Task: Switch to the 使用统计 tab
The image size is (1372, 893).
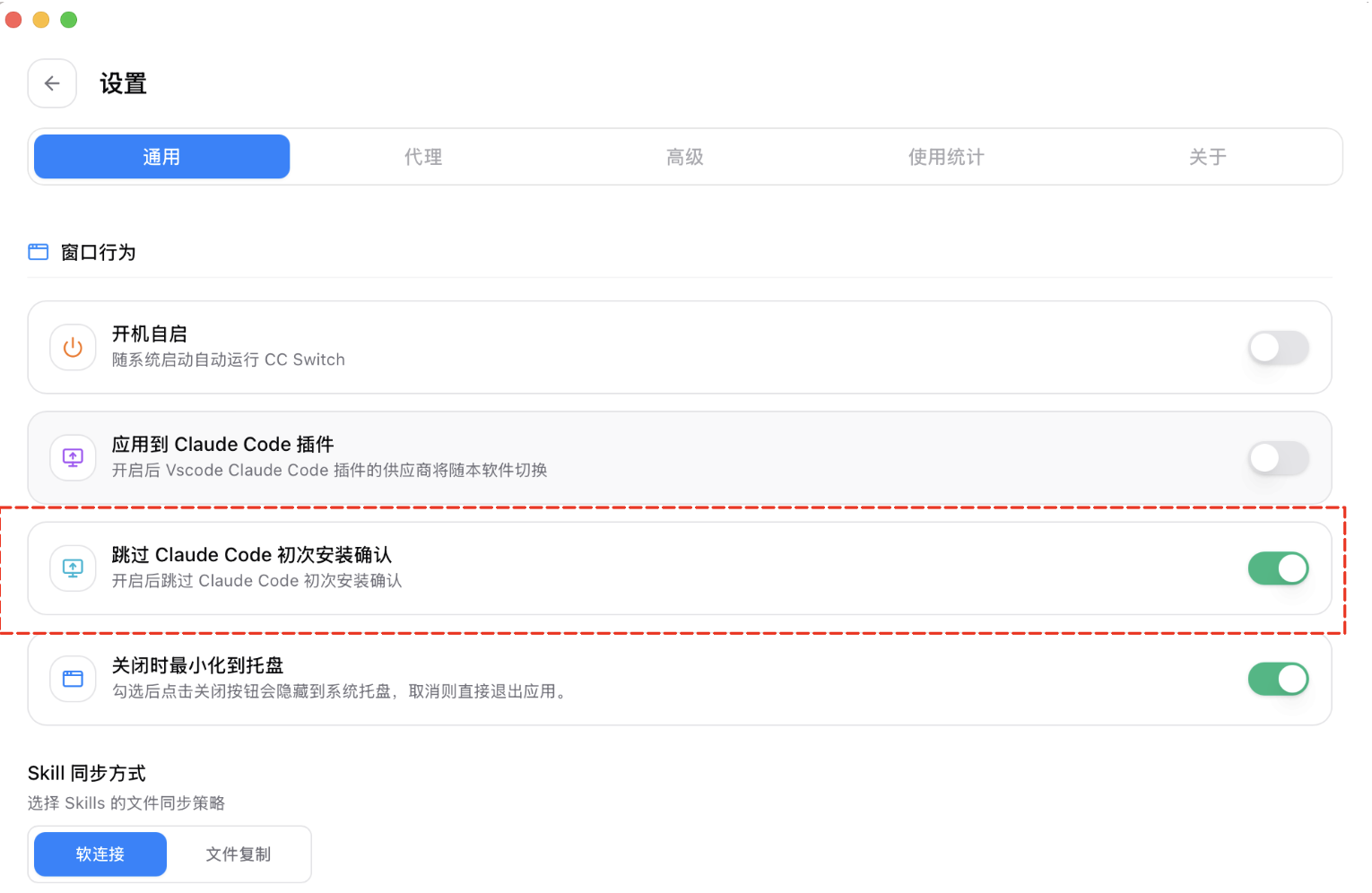Action: click(x=945, y=156)
